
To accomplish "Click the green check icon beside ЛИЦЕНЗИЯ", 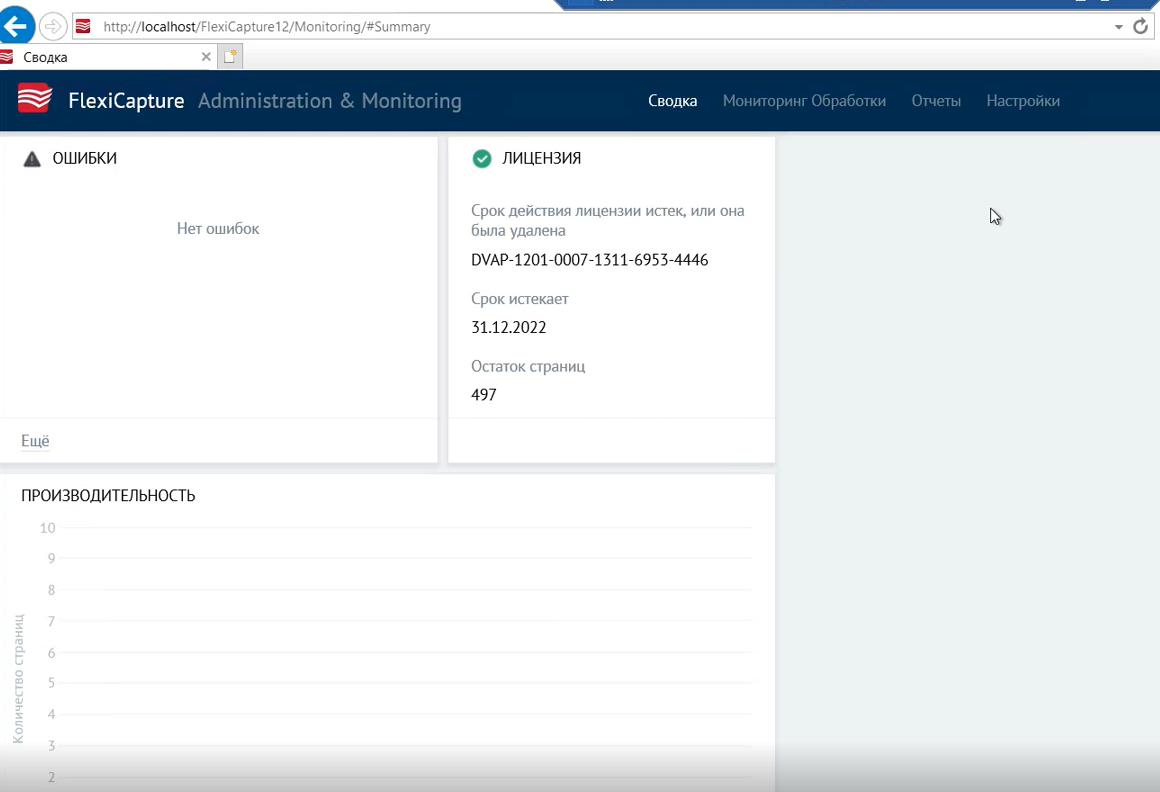I will coord(482,158).
